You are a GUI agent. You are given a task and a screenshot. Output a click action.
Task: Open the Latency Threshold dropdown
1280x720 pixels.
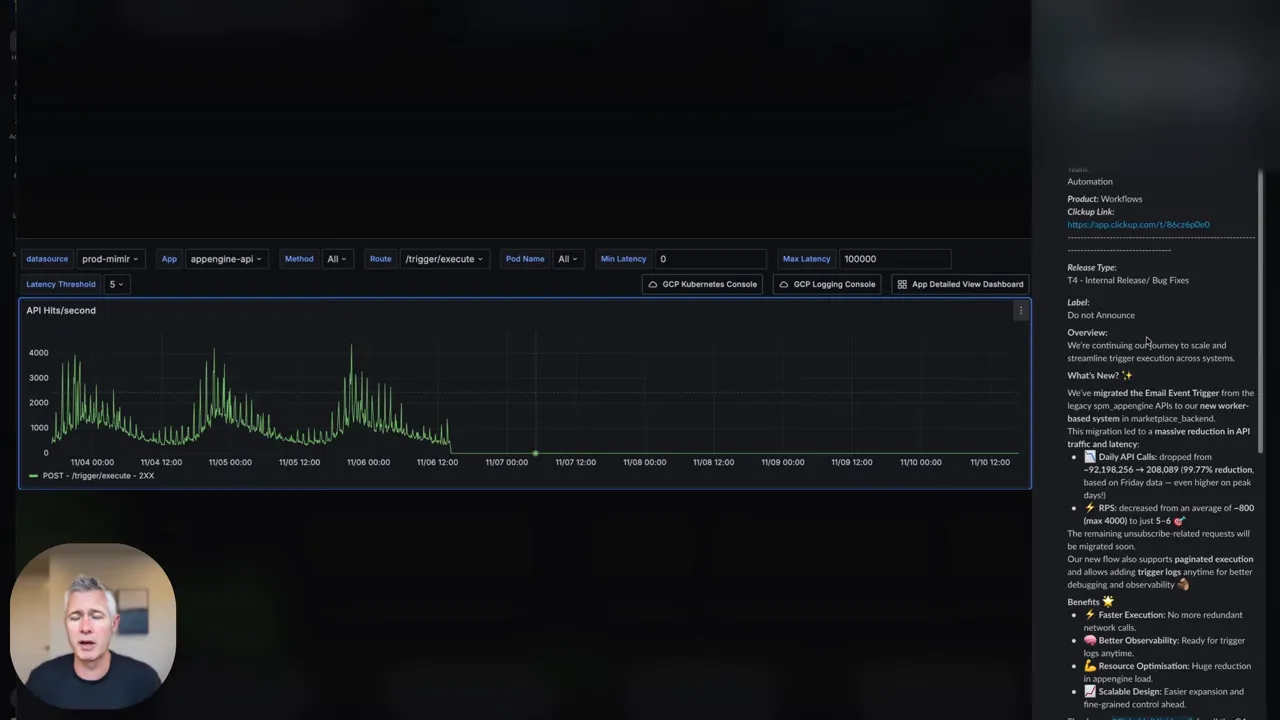(115, 284)
